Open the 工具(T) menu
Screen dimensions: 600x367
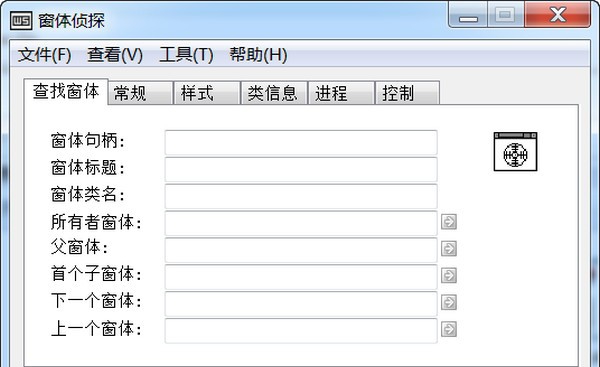(186, 54)
